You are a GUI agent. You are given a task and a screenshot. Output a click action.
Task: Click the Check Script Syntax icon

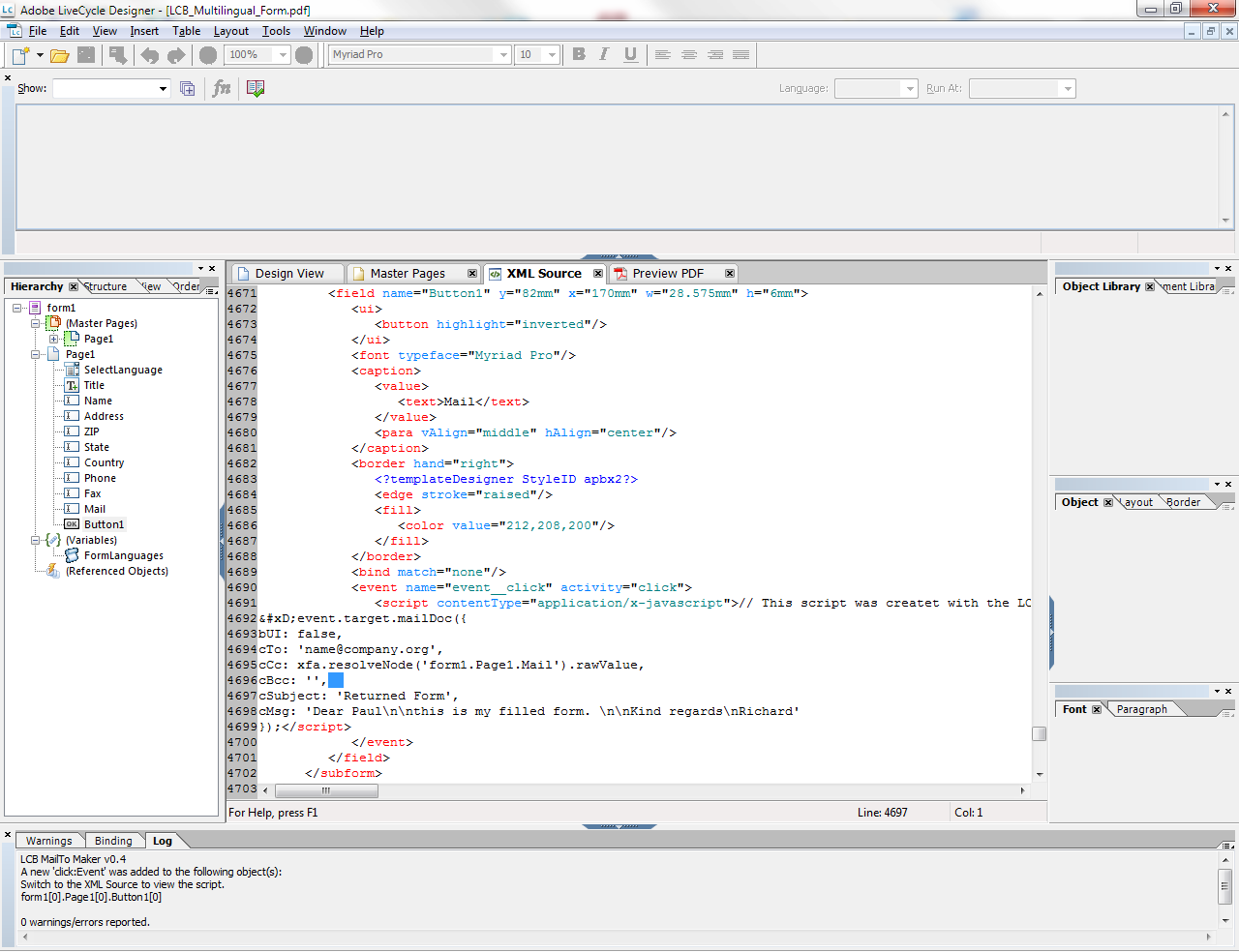tap(256, 88)
